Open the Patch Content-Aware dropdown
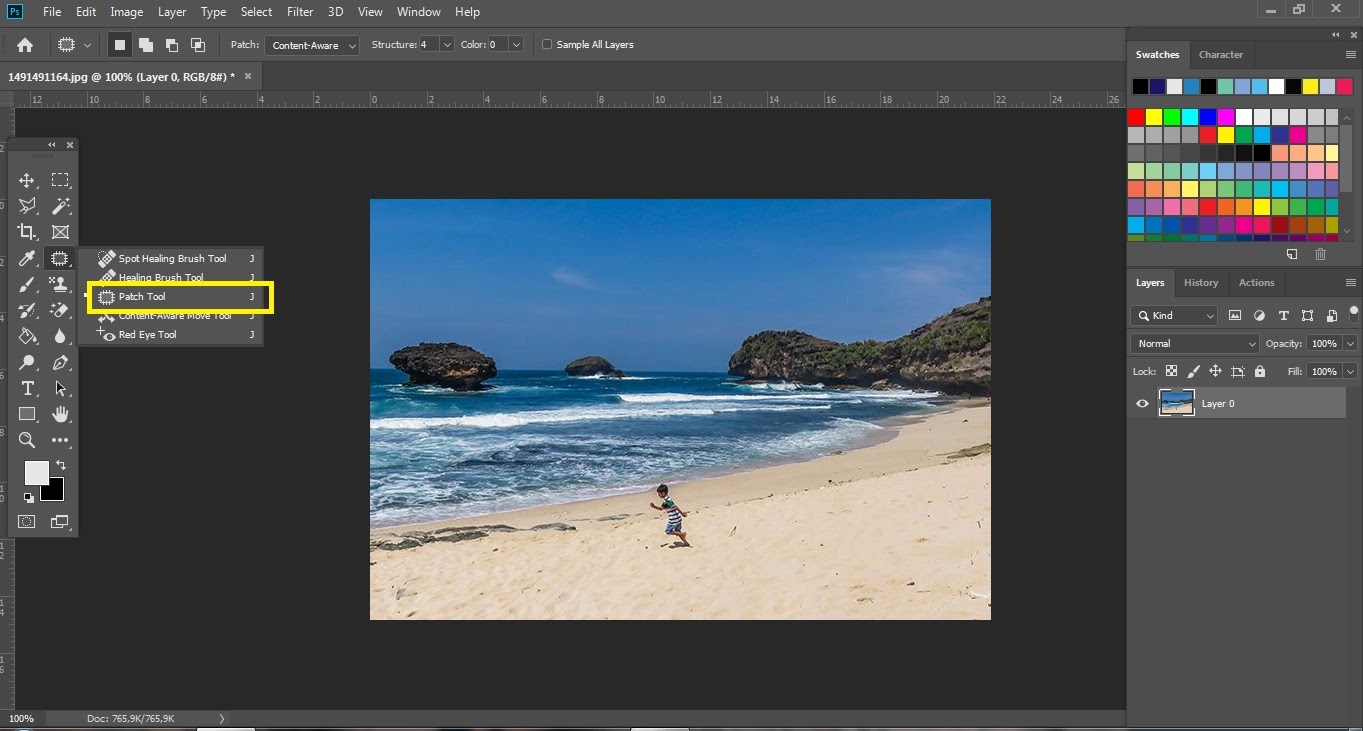 click(x=313, y=45)
